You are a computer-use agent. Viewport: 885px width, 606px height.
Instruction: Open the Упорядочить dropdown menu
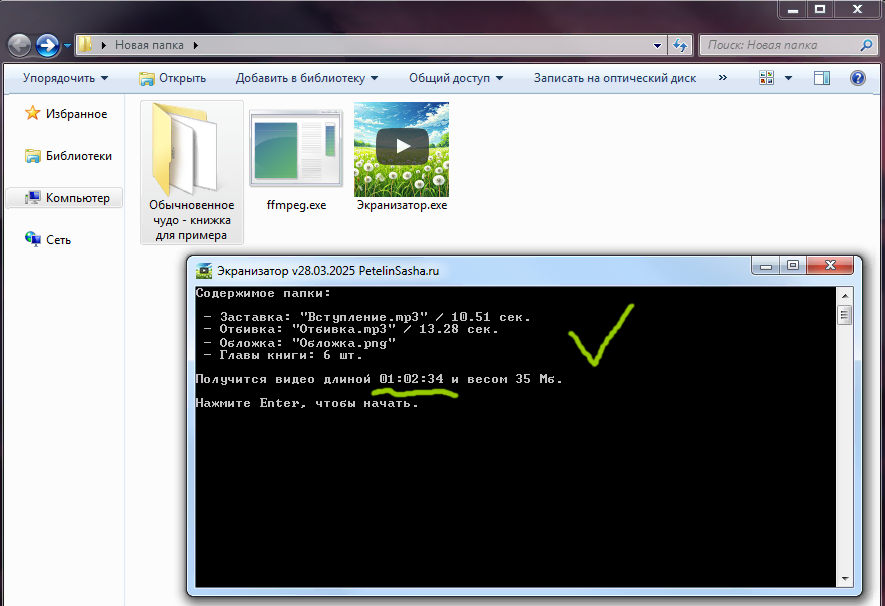point(65,78)
